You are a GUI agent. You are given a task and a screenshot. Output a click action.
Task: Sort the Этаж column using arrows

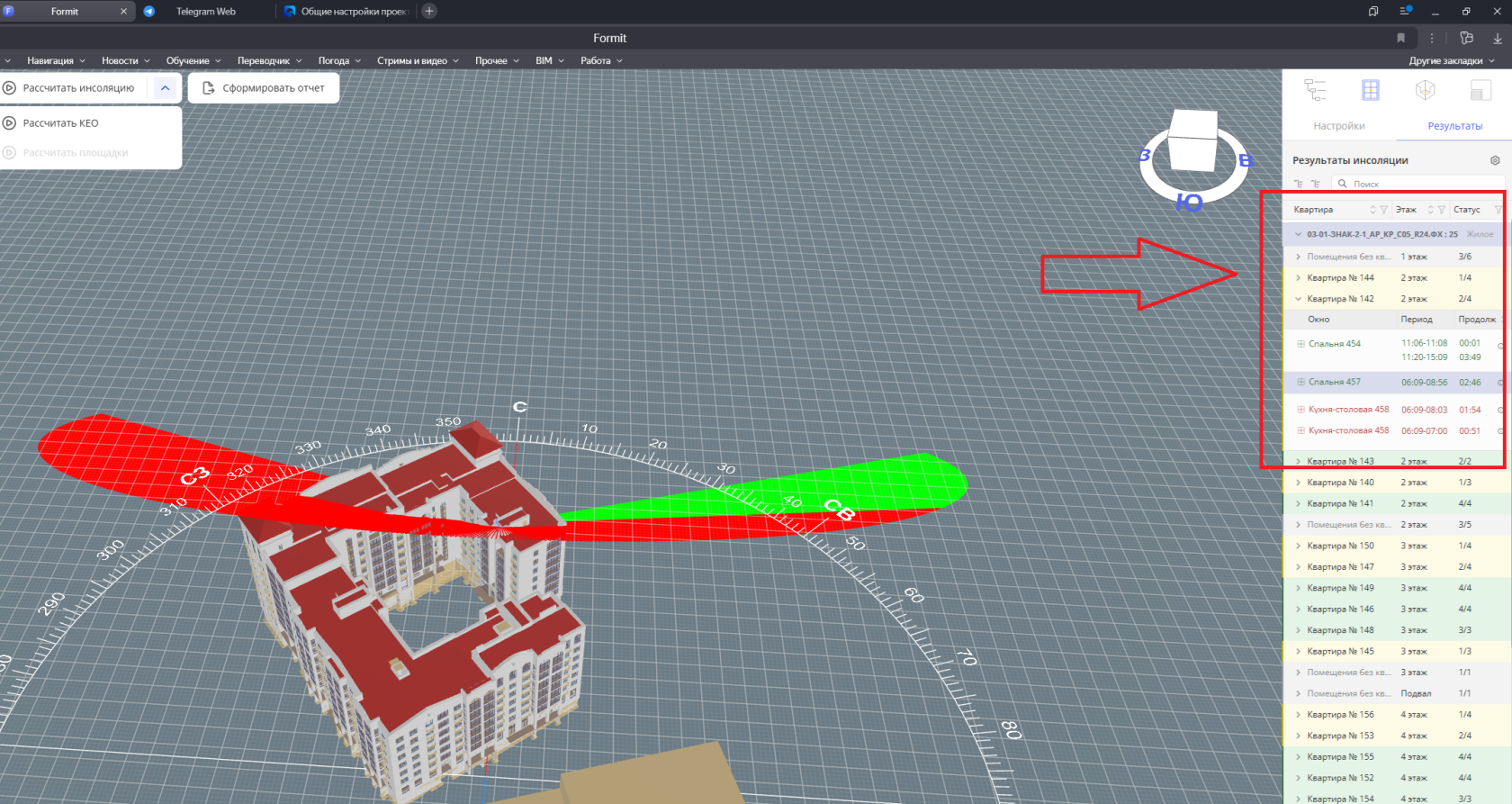(x=1430, y=210)
